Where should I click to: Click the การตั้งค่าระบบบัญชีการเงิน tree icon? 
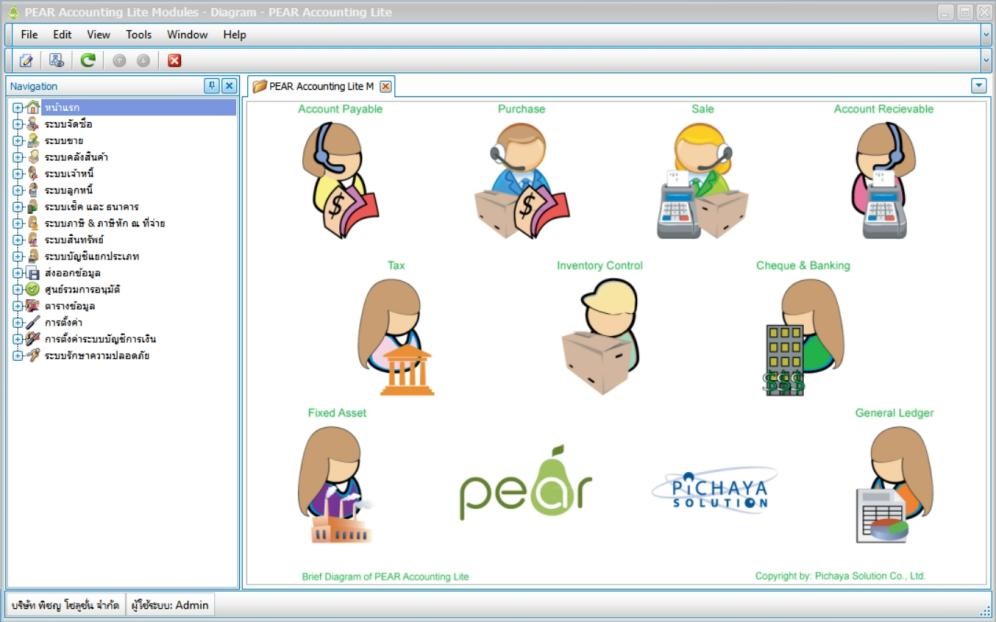point(33,339)
